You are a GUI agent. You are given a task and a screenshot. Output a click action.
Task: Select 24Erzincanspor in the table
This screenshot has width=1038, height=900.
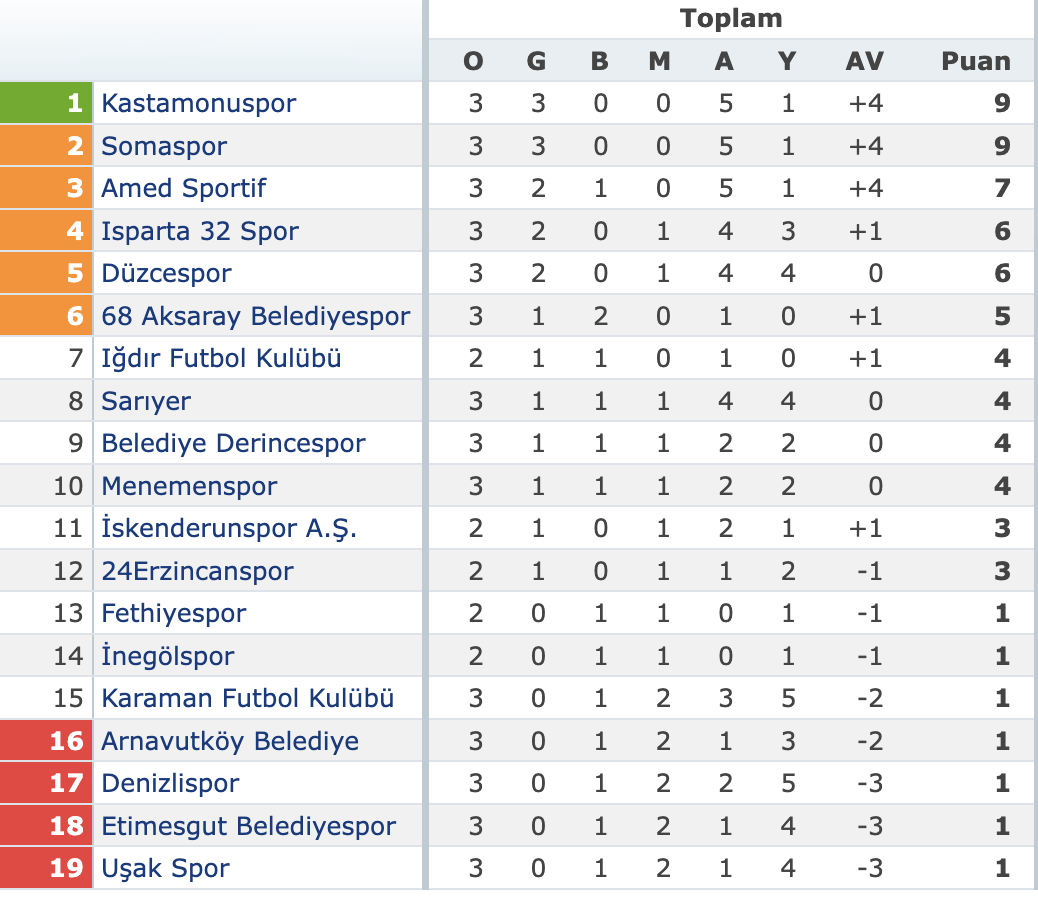[x=197, y=571]
